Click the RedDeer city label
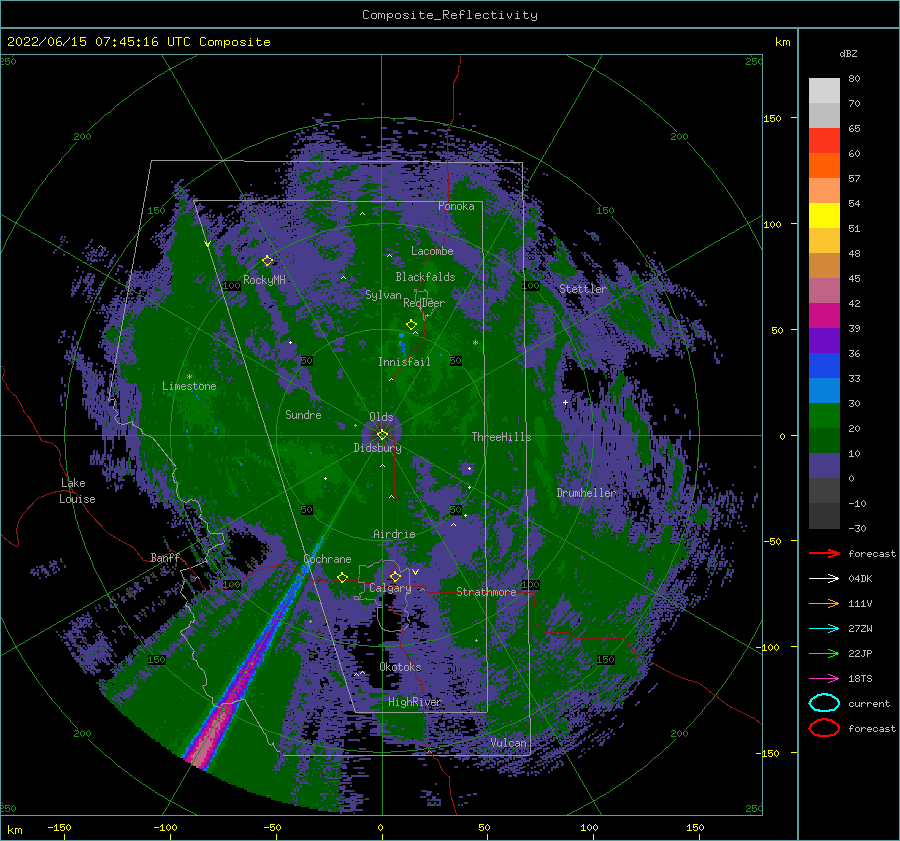This screenshot has width=900, height=841. click(424, 303)
